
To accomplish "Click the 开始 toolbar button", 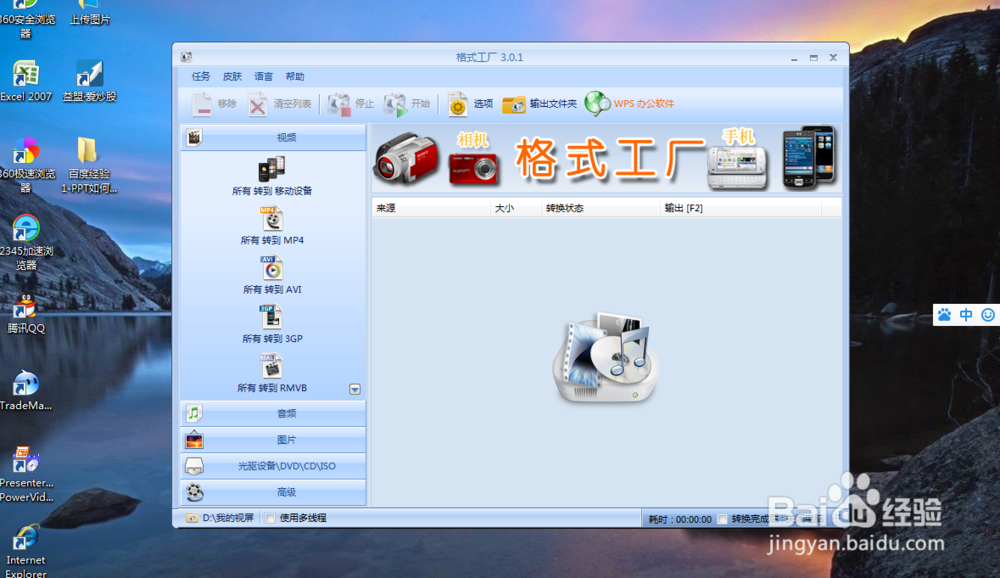I will point(406,104).
